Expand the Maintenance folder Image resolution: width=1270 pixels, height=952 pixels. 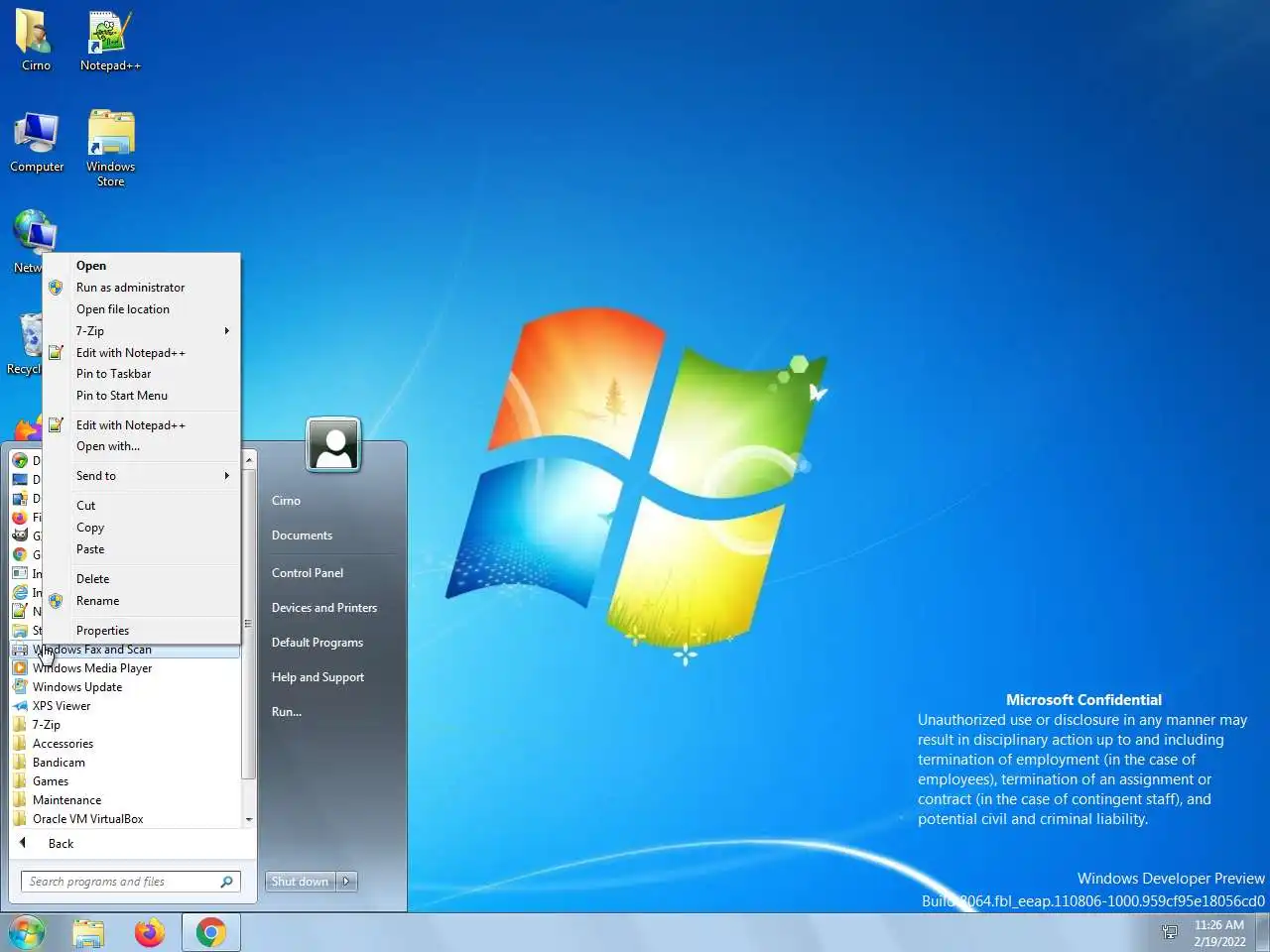pos(125,800)
